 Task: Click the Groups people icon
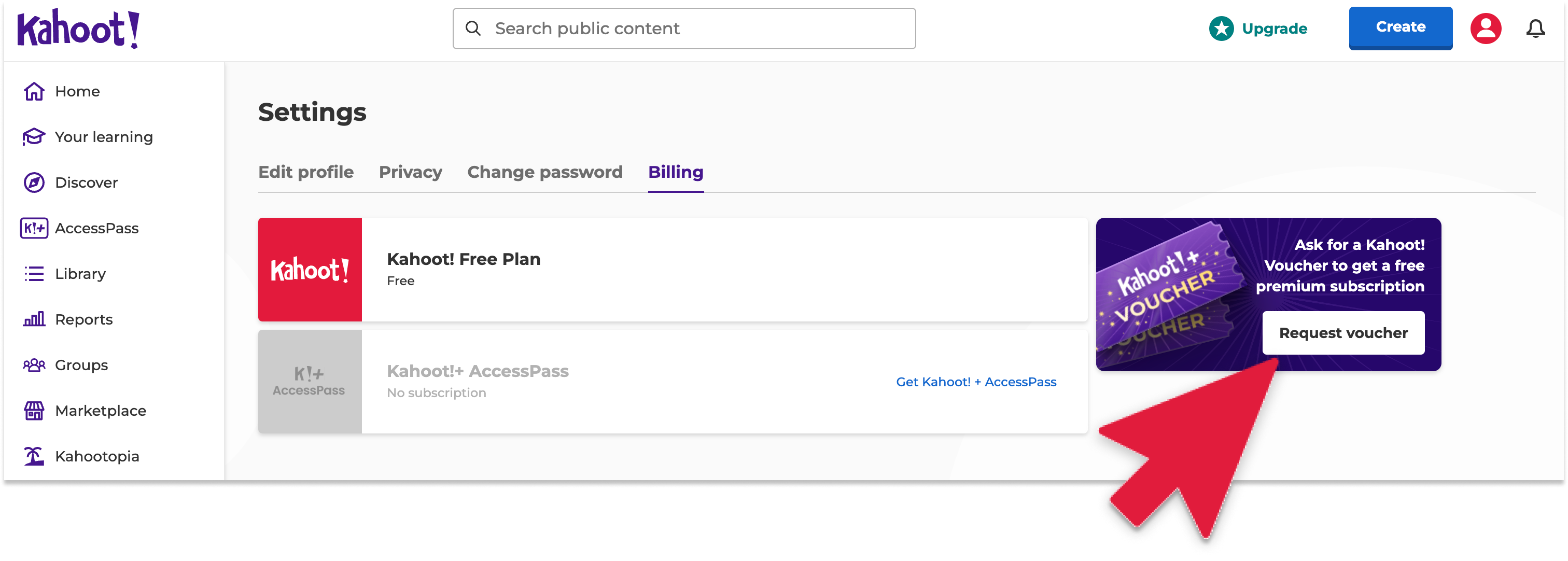[34, 365]
